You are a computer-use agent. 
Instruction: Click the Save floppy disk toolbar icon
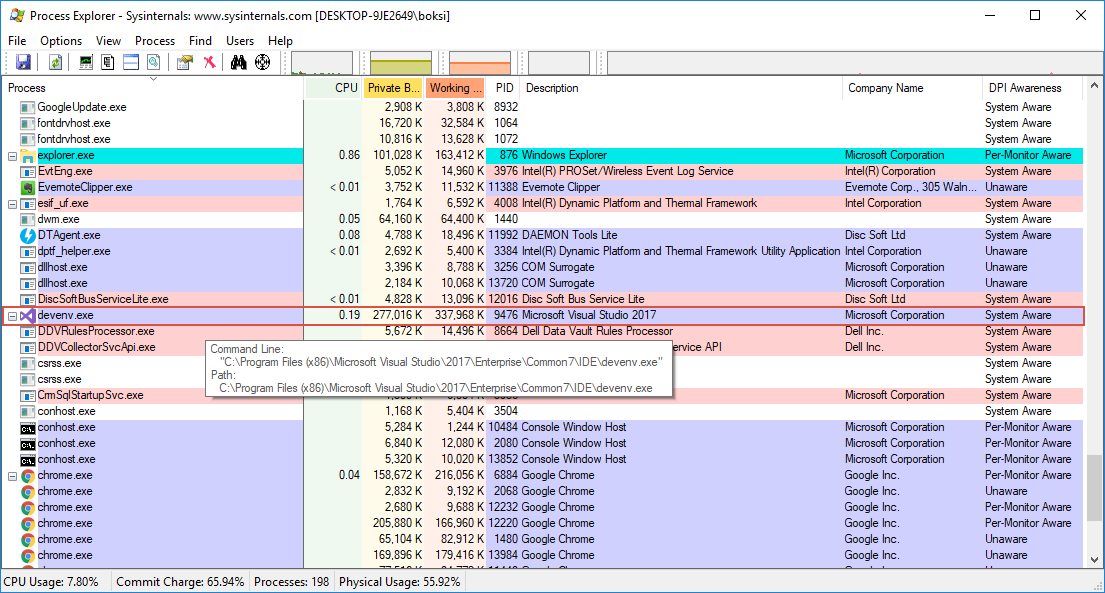(23, 63)
